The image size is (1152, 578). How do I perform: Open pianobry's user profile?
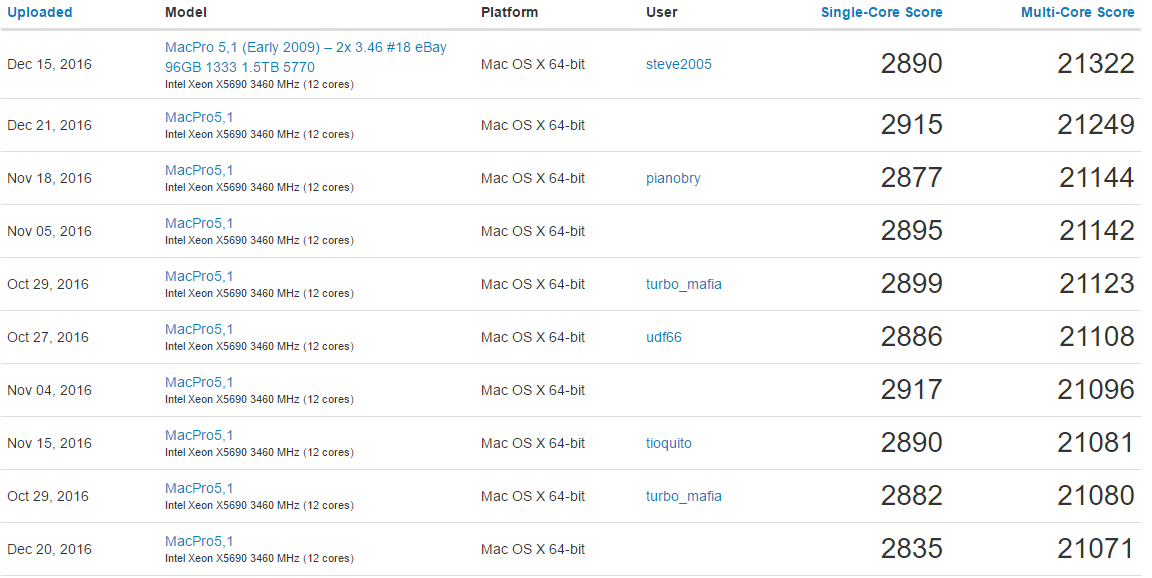point(673,179)
